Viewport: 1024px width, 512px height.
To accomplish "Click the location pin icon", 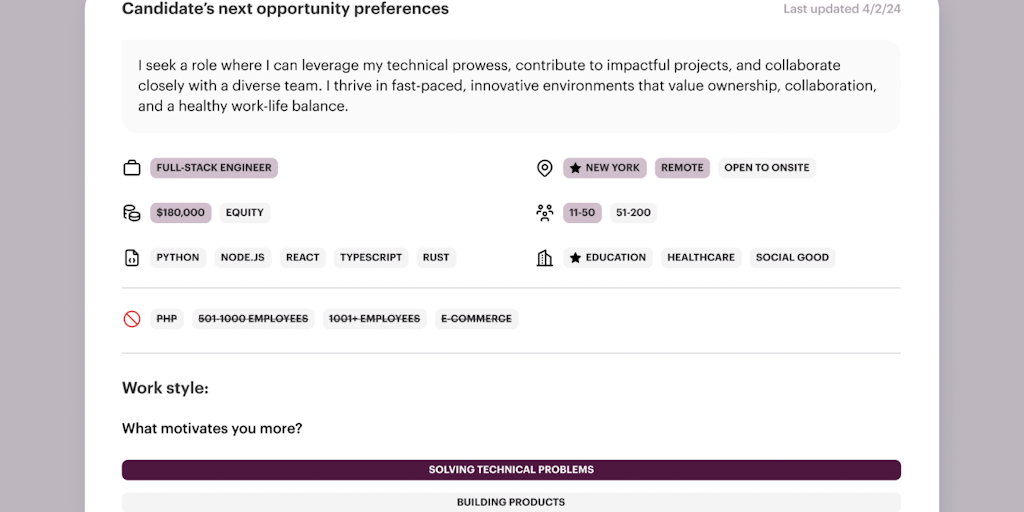I will [545, 168].
